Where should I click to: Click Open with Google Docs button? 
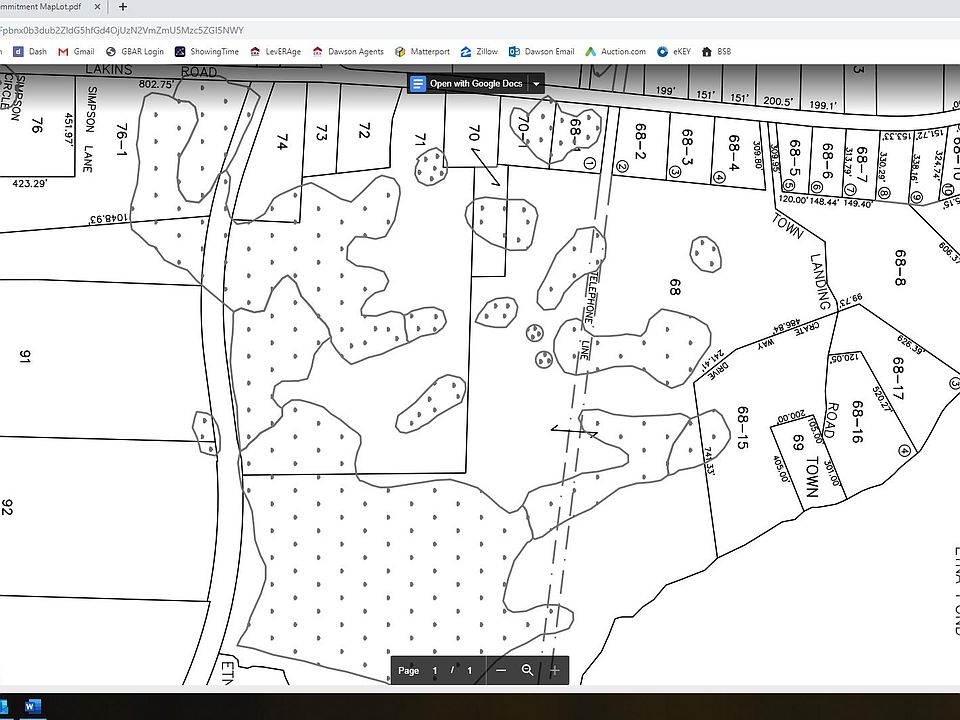coord(468,83)
